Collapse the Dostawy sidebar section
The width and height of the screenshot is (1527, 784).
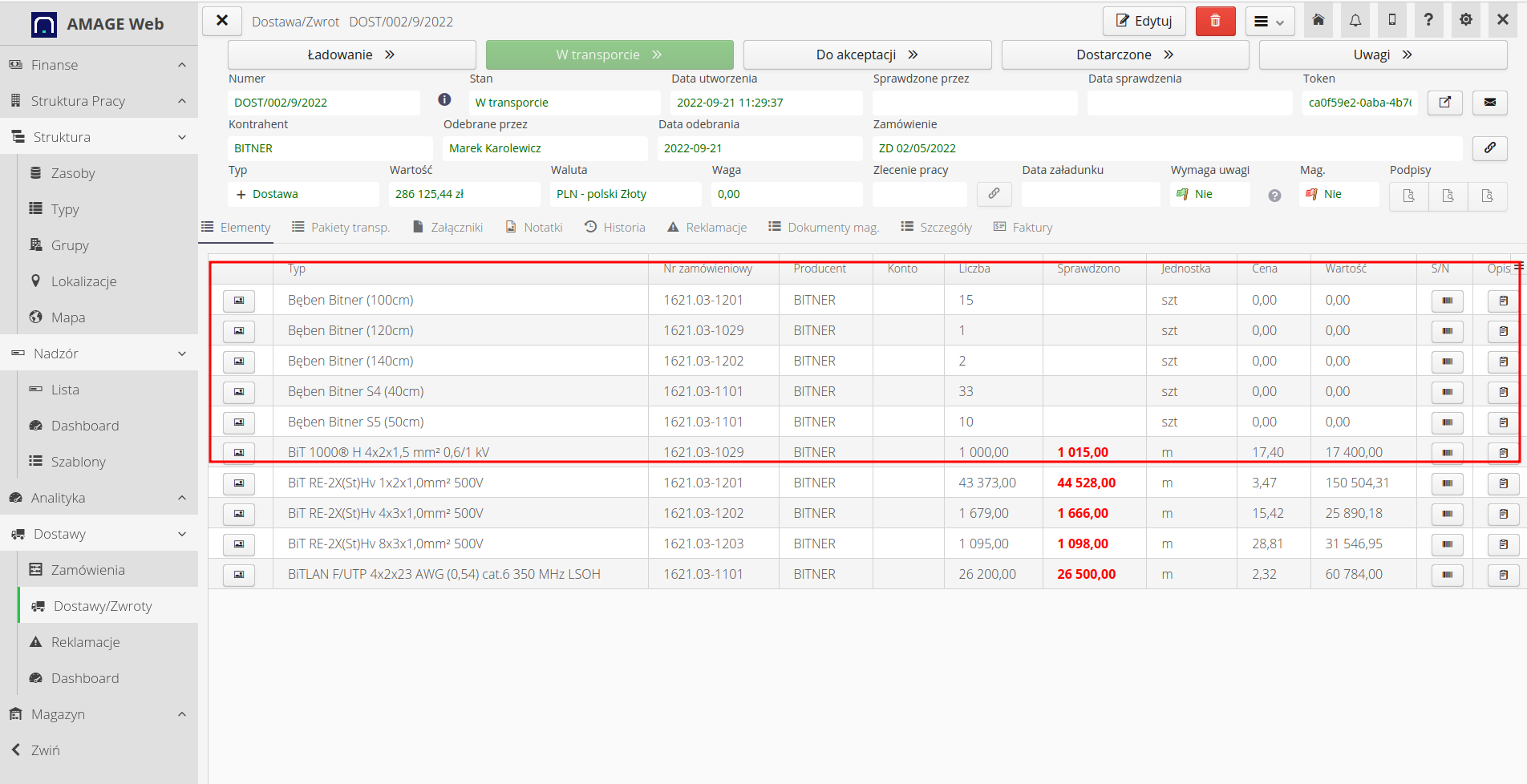click(x=99, y=534)
